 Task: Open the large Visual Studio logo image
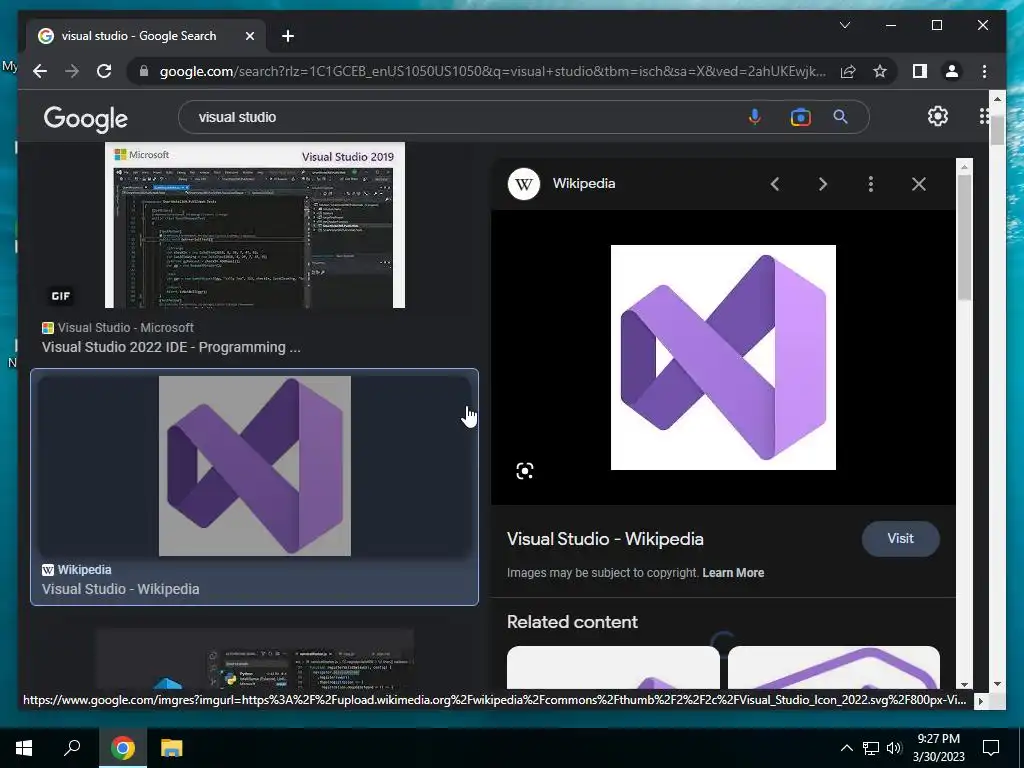723,357
